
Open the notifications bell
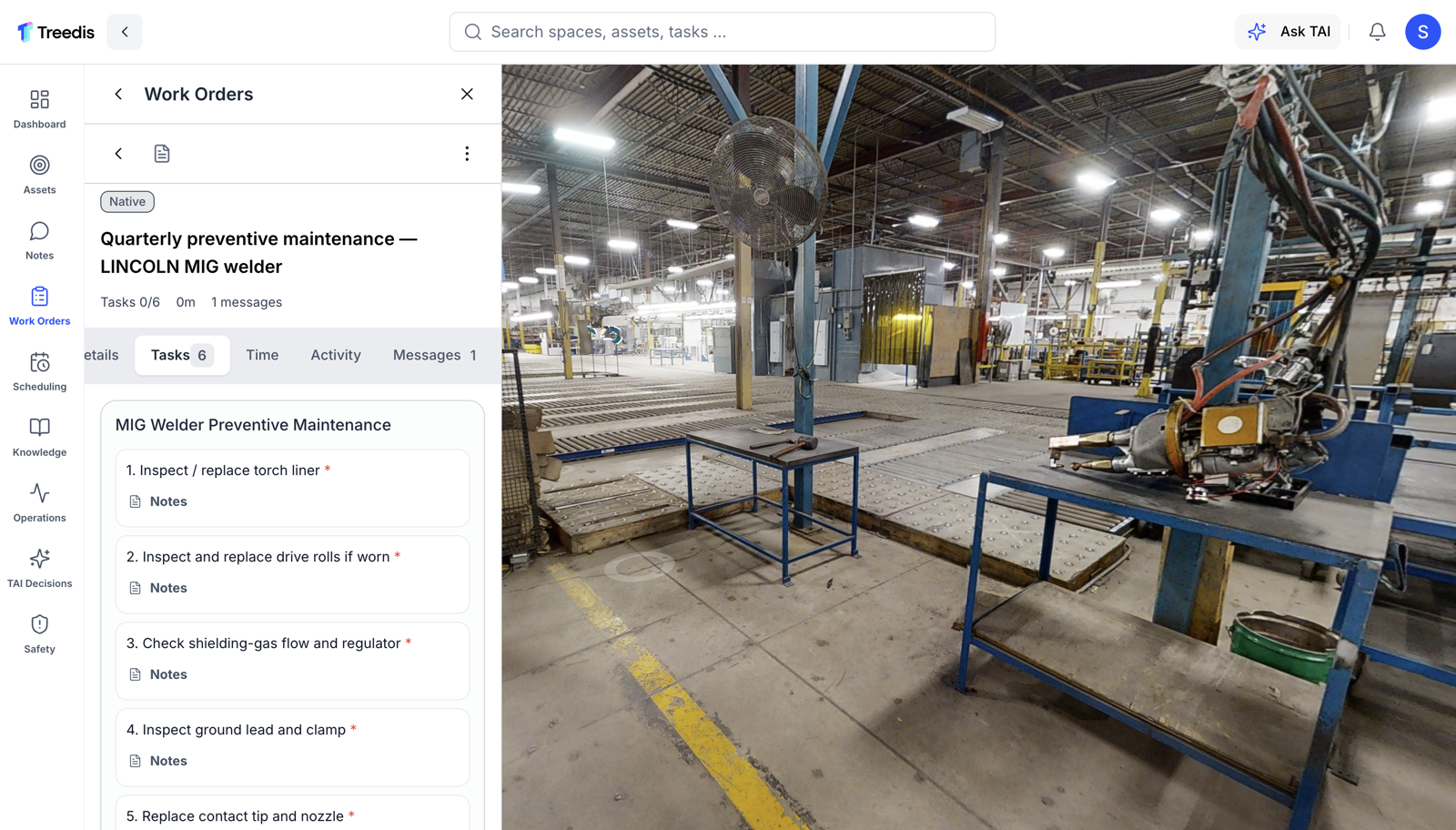(1377, 32)
